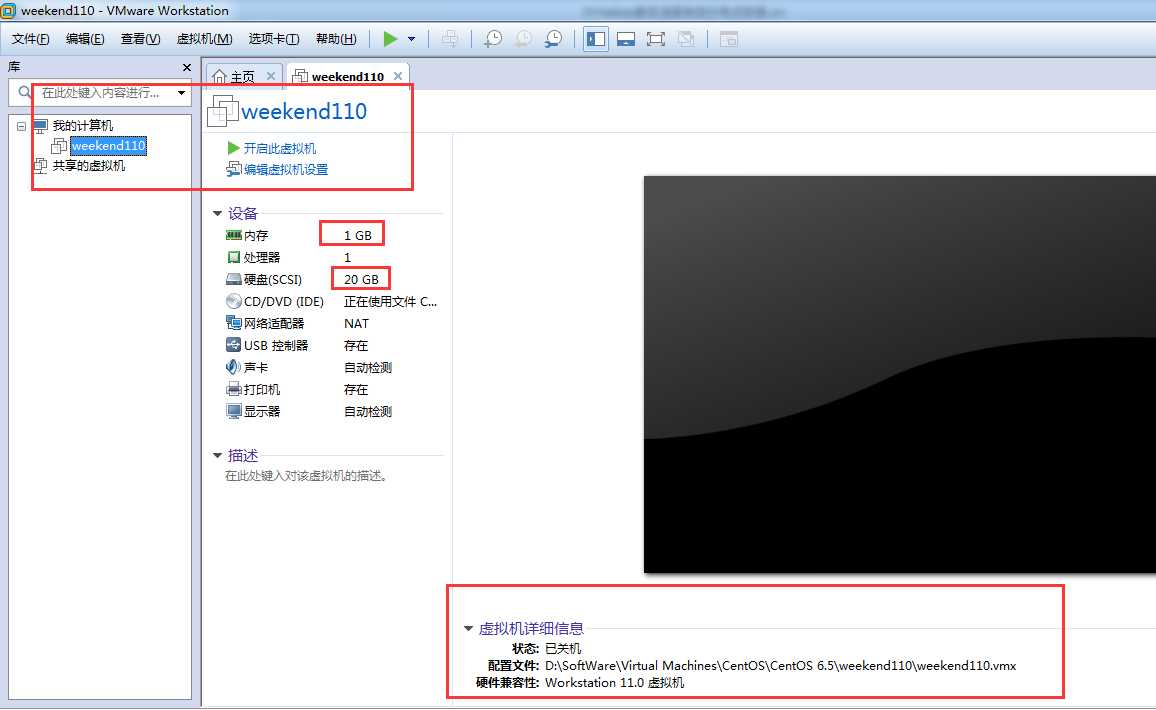Collapse the 我的计算机 tree node
The width and height of the screenshot is (1156, 710).
click(x=21, y=126)
